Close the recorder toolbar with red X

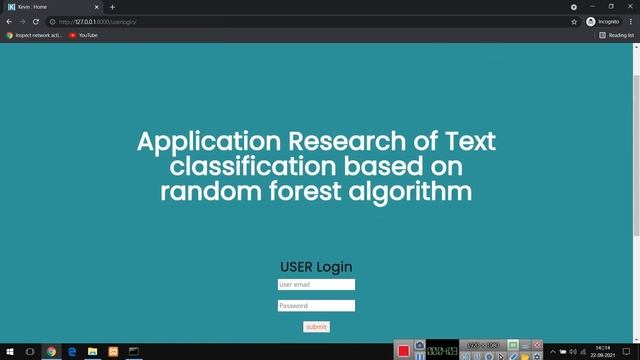pos(537,345)
